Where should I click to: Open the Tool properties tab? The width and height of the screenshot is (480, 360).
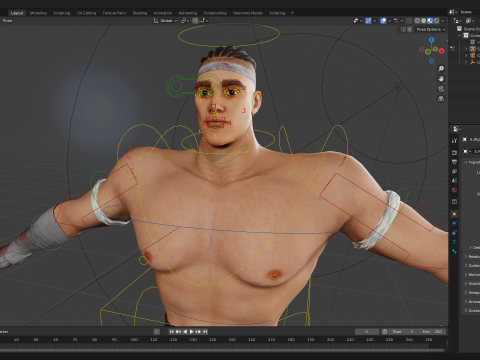454,141
